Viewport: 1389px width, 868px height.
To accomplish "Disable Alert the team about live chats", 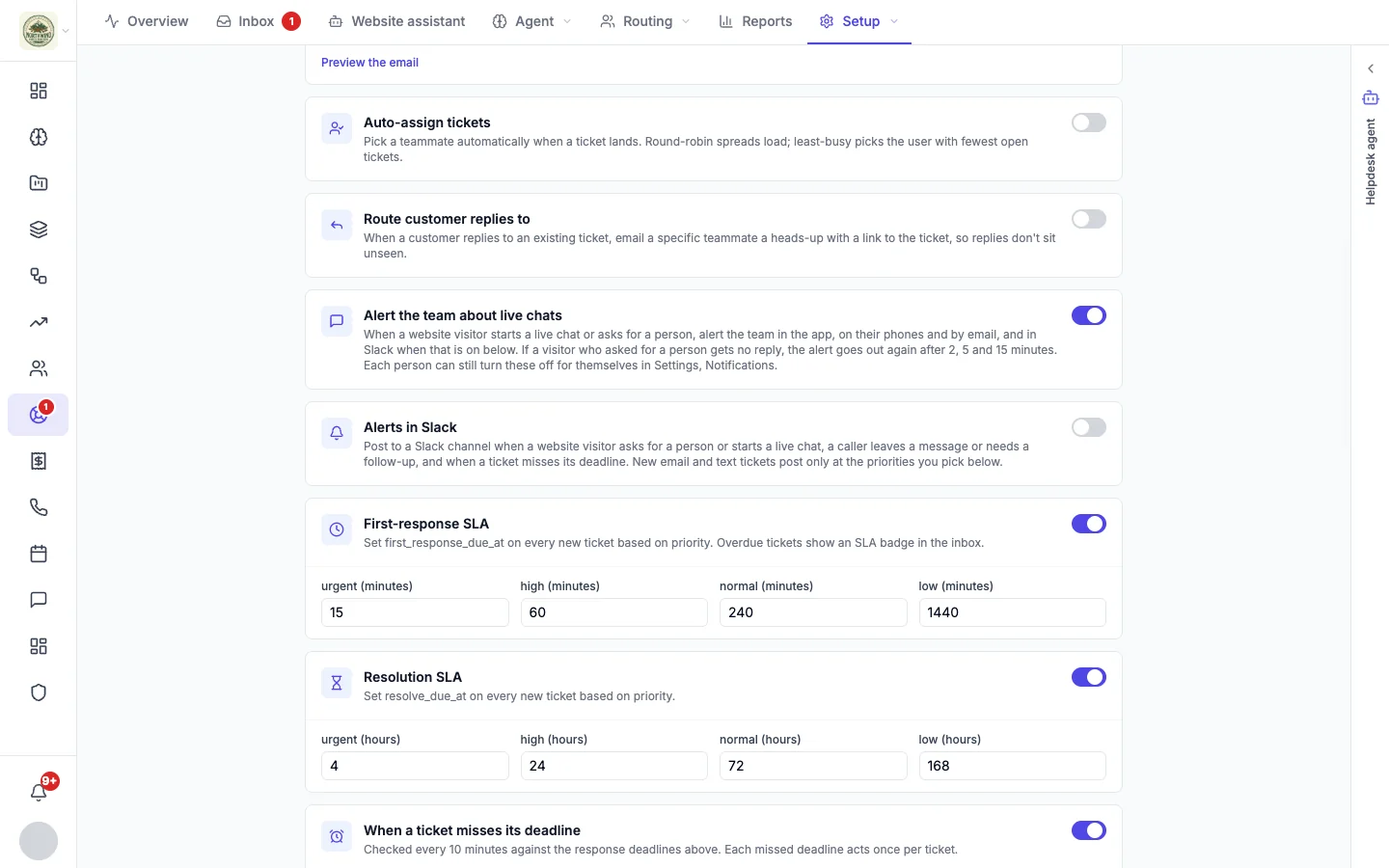I will pos(1089,315).
